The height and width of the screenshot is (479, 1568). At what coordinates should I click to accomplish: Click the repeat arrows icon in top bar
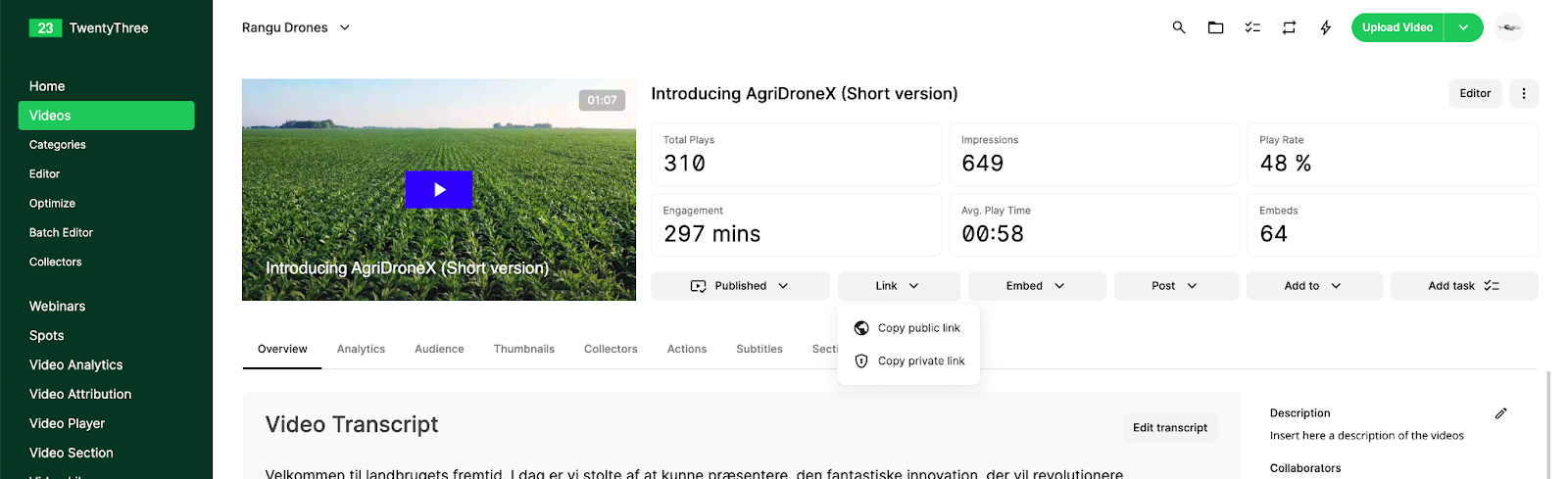click(x=1289, y=27)
